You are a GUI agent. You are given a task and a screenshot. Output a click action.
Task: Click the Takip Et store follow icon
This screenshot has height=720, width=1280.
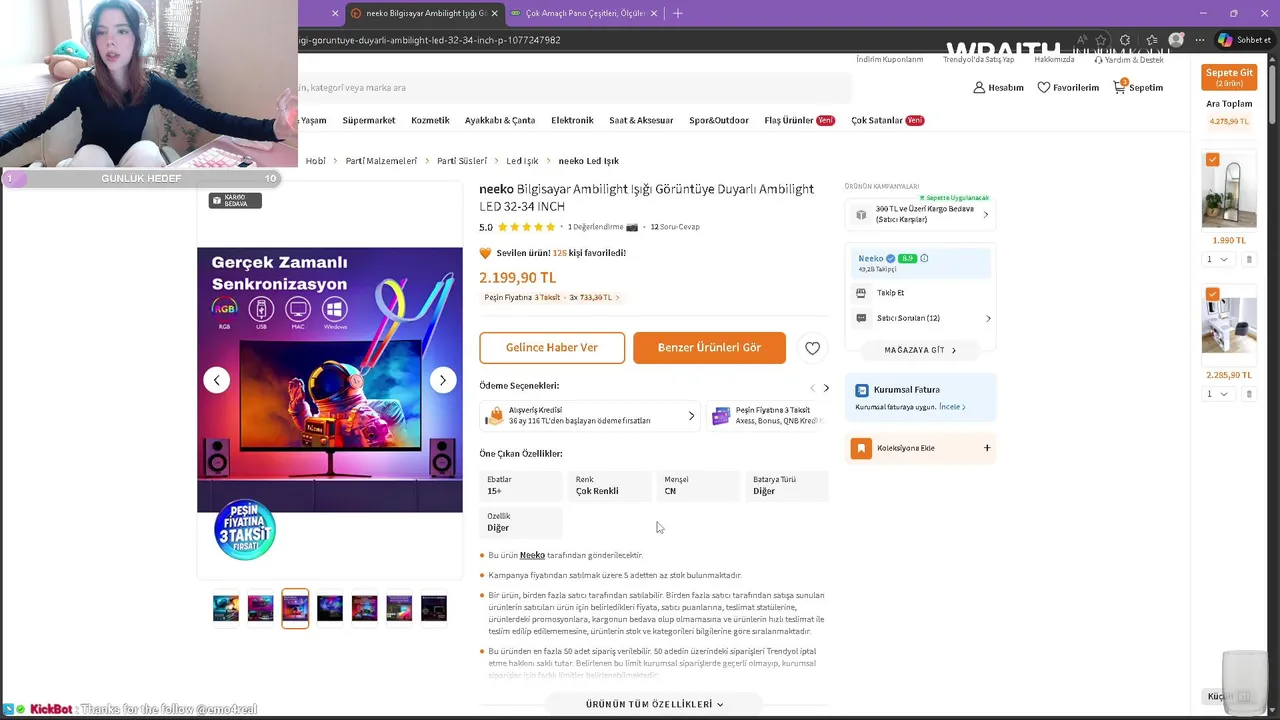(x=861, y=293)
